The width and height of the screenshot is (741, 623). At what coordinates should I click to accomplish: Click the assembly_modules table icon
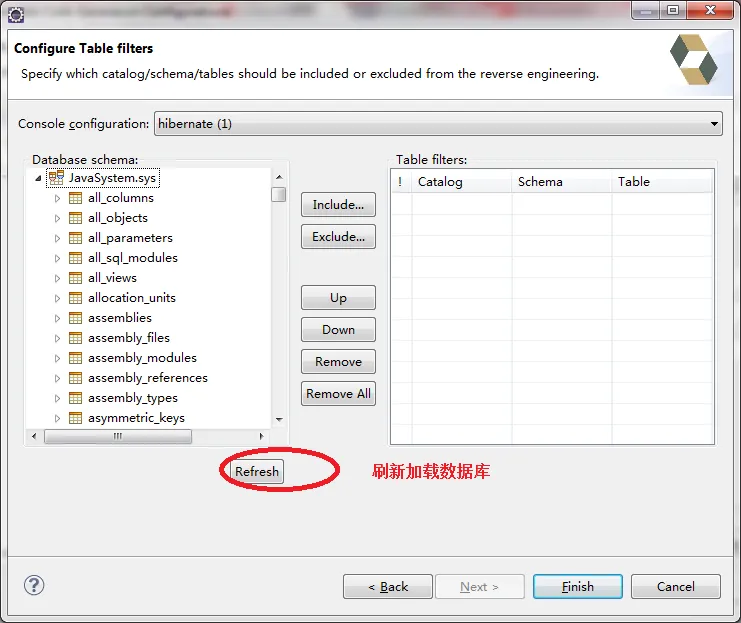(x=75, y=358)
